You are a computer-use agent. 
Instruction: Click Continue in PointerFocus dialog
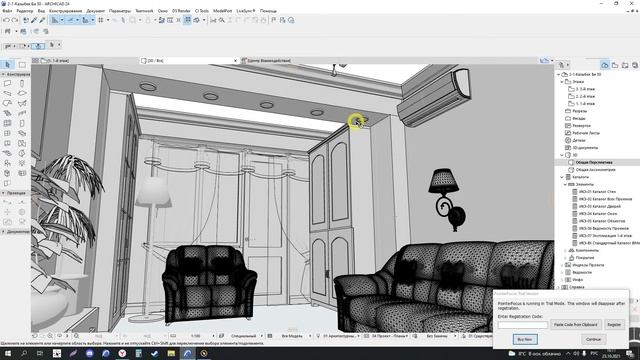click(x=593, y=339)
